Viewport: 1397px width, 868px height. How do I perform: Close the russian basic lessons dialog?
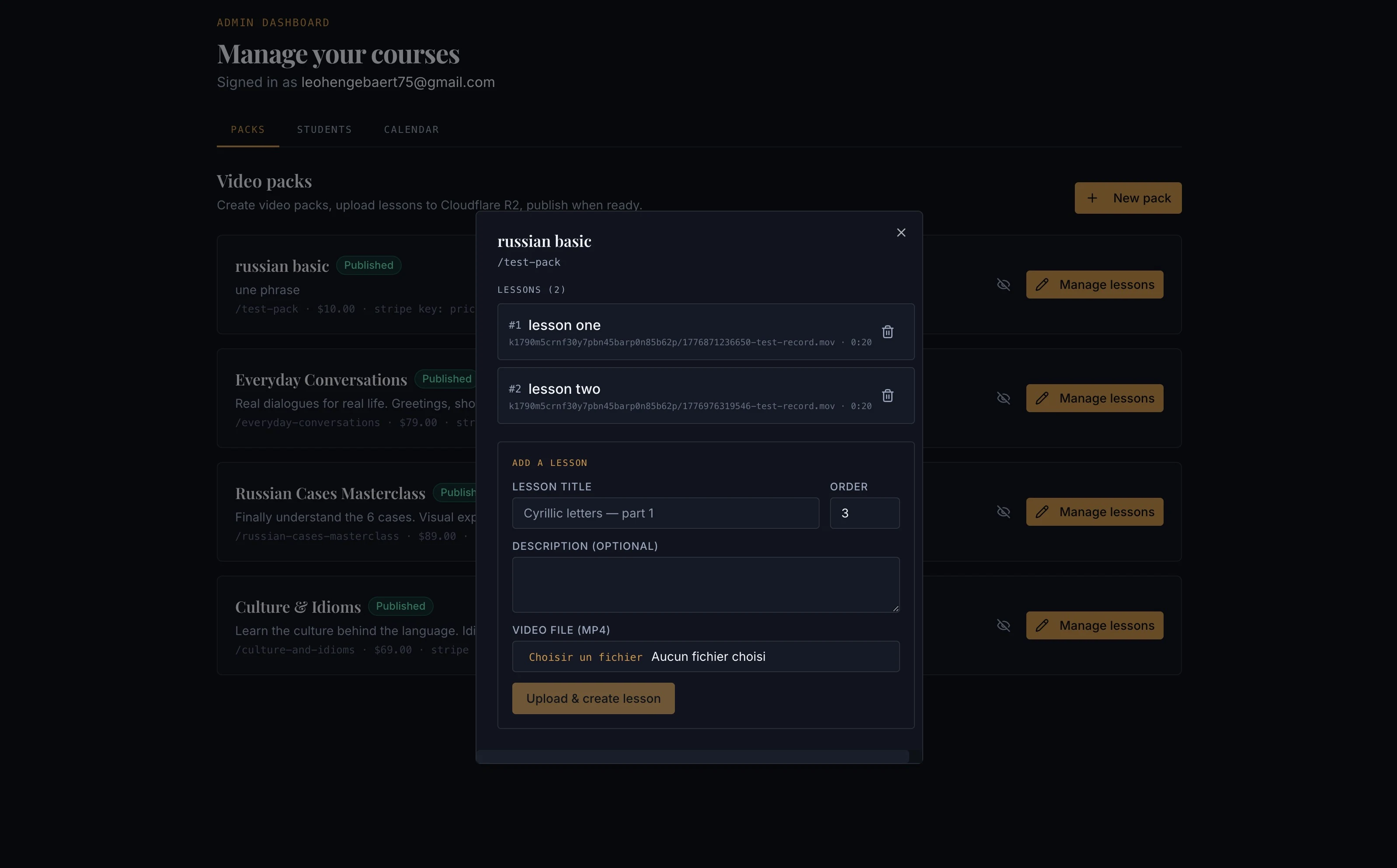point(901,233)
